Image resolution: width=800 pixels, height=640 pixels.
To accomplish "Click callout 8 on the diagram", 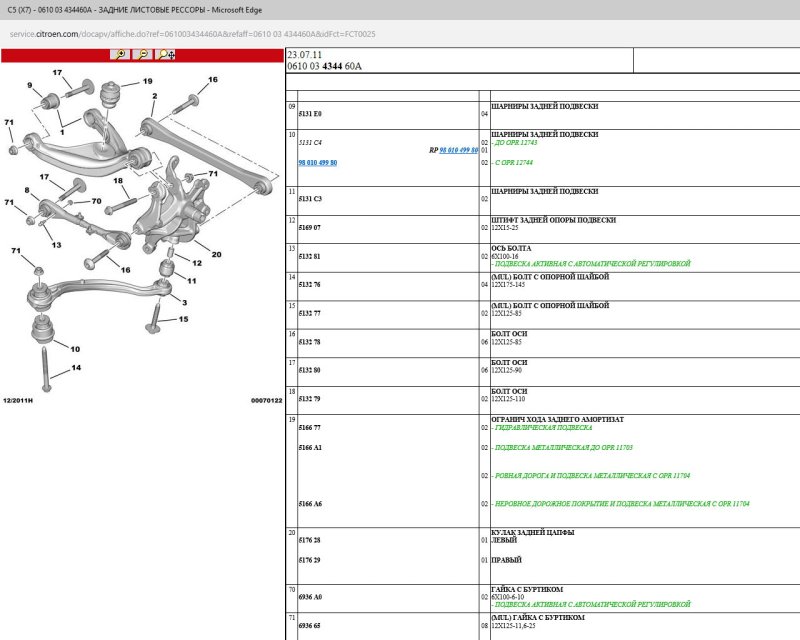I will (x=27, y=190).
